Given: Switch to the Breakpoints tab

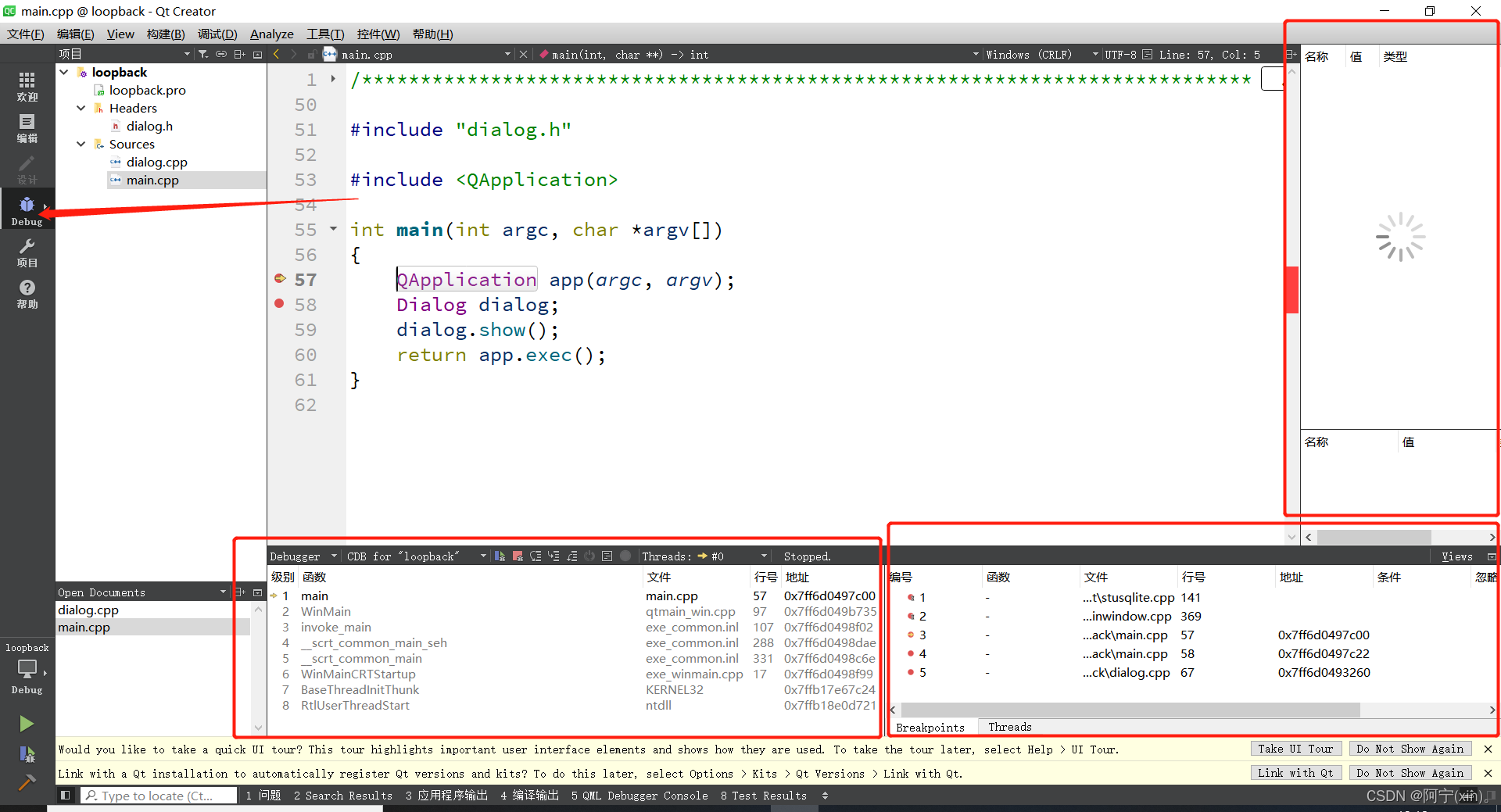Looking at the screenshot, I should (930, 727).
